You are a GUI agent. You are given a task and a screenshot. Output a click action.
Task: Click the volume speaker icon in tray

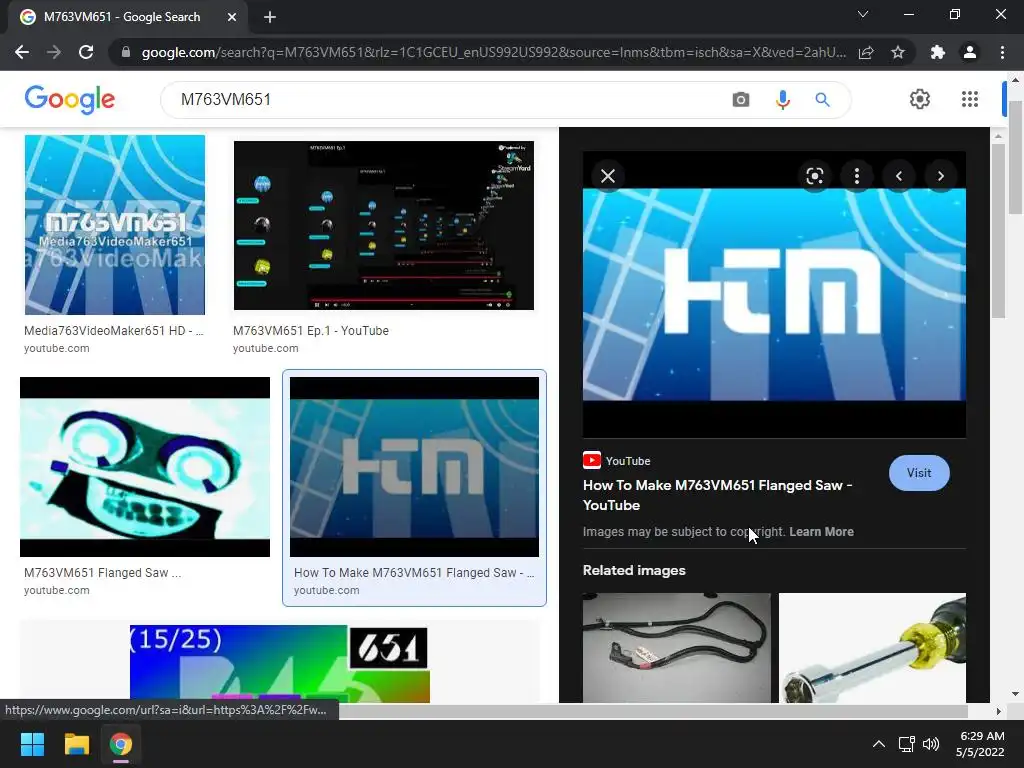pyautogui.click(x=931, y=744)
